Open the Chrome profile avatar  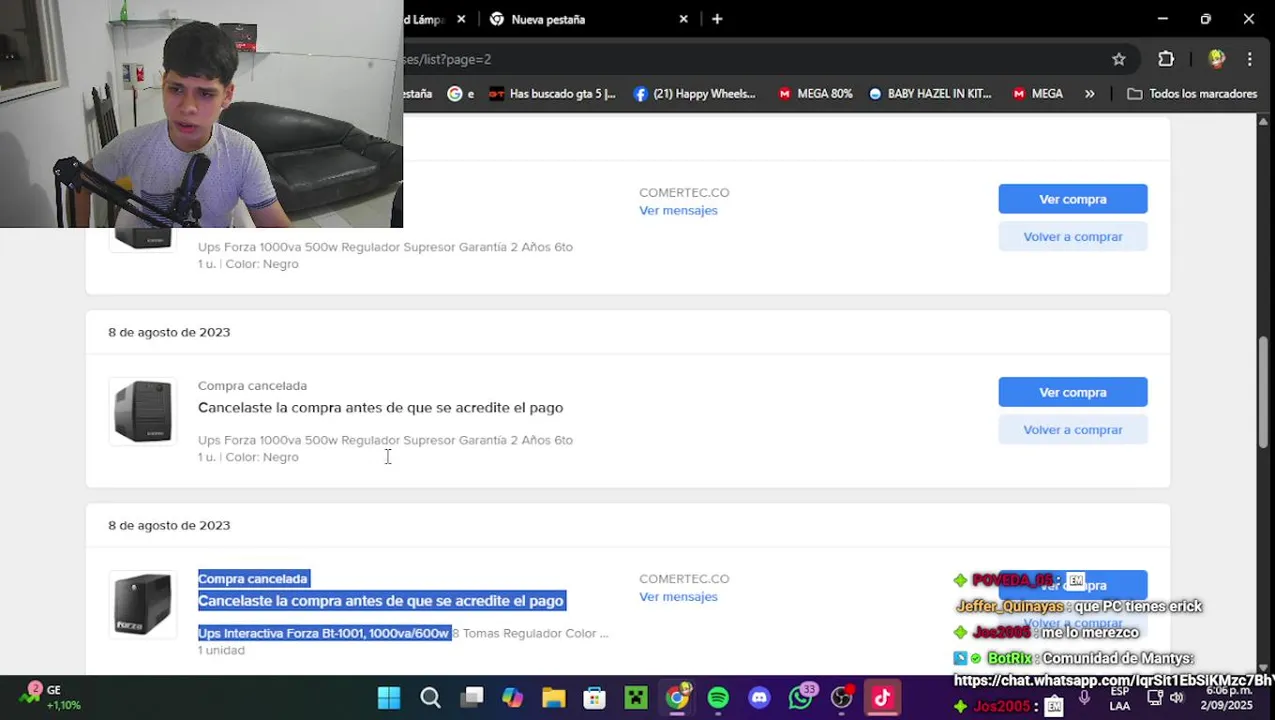[1216, 59]
